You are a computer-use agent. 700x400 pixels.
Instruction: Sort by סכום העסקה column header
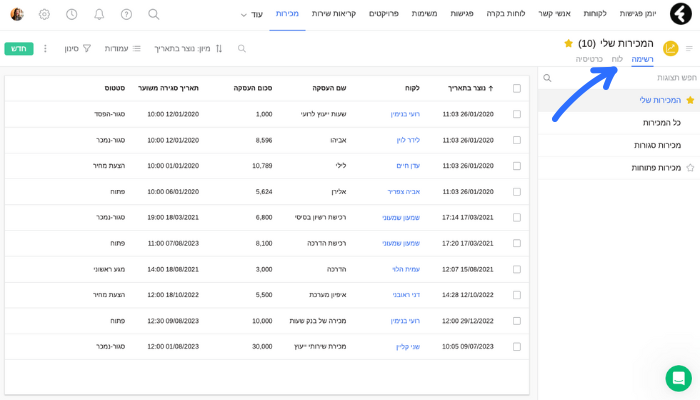(x=253, y=88)
